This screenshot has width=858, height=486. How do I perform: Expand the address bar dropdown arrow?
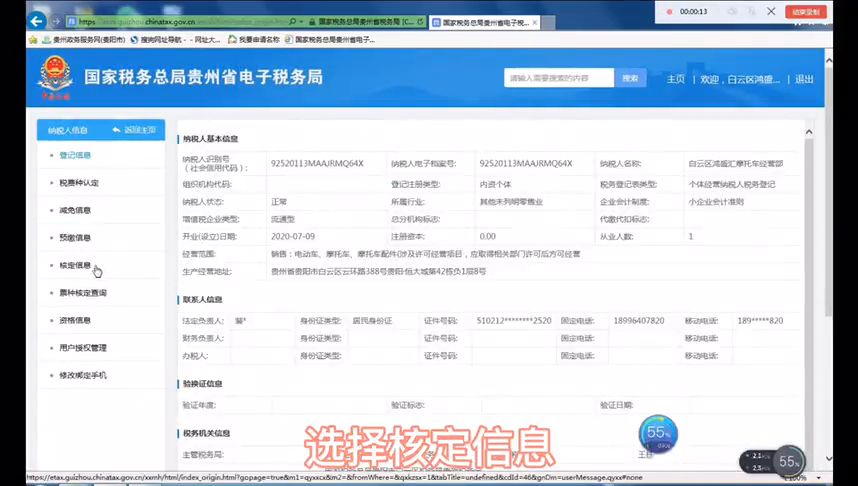coord(302,22)
